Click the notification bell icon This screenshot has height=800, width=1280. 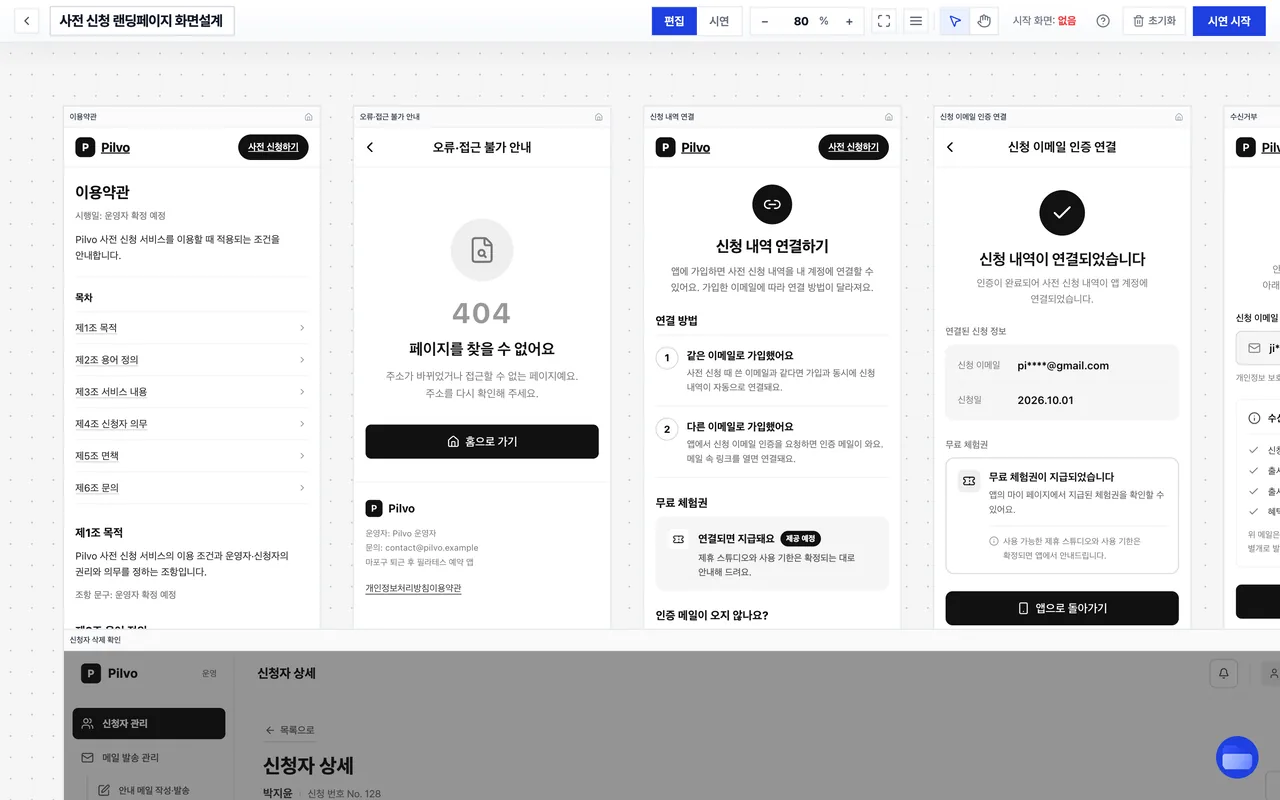(1224, 674)
